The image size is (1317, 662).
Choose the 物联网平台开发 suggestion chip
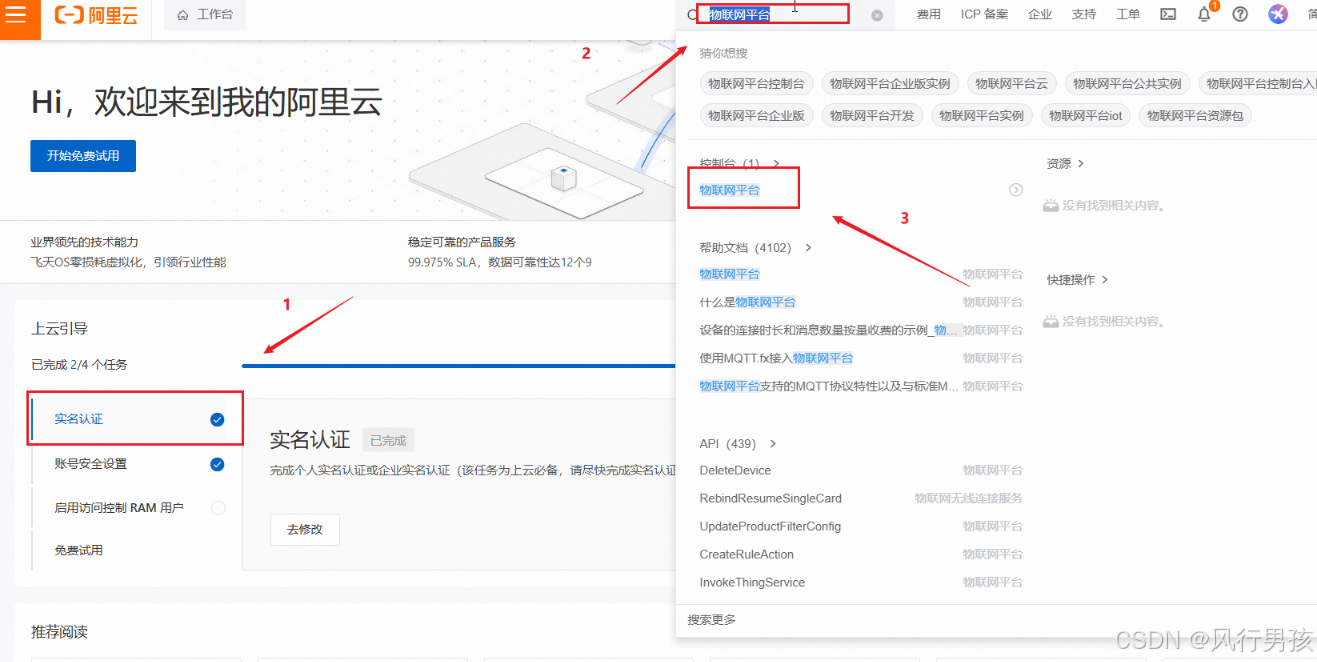point(872,116)
